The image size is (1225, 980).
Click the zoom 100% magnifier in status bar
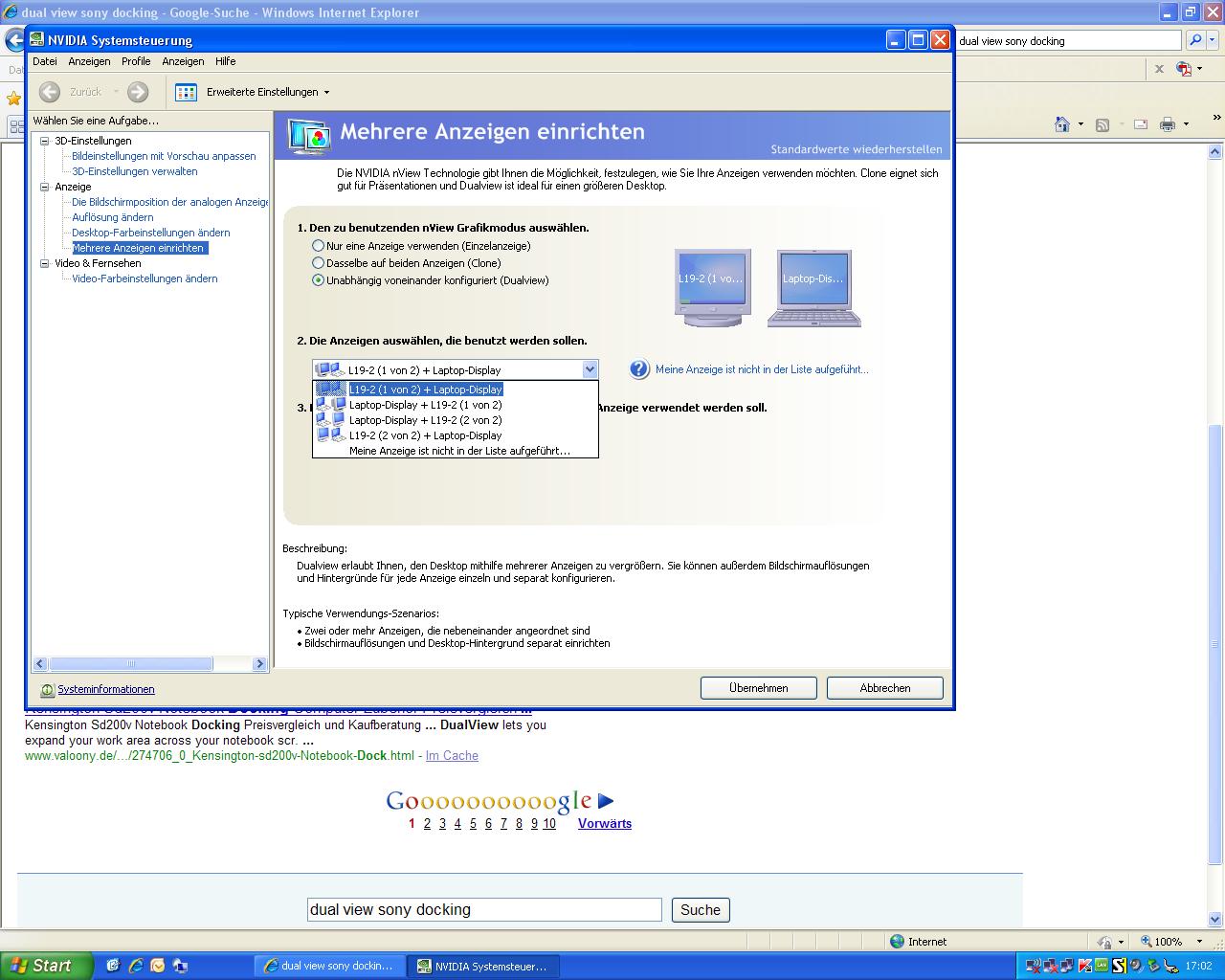[x=1145, y=942]
